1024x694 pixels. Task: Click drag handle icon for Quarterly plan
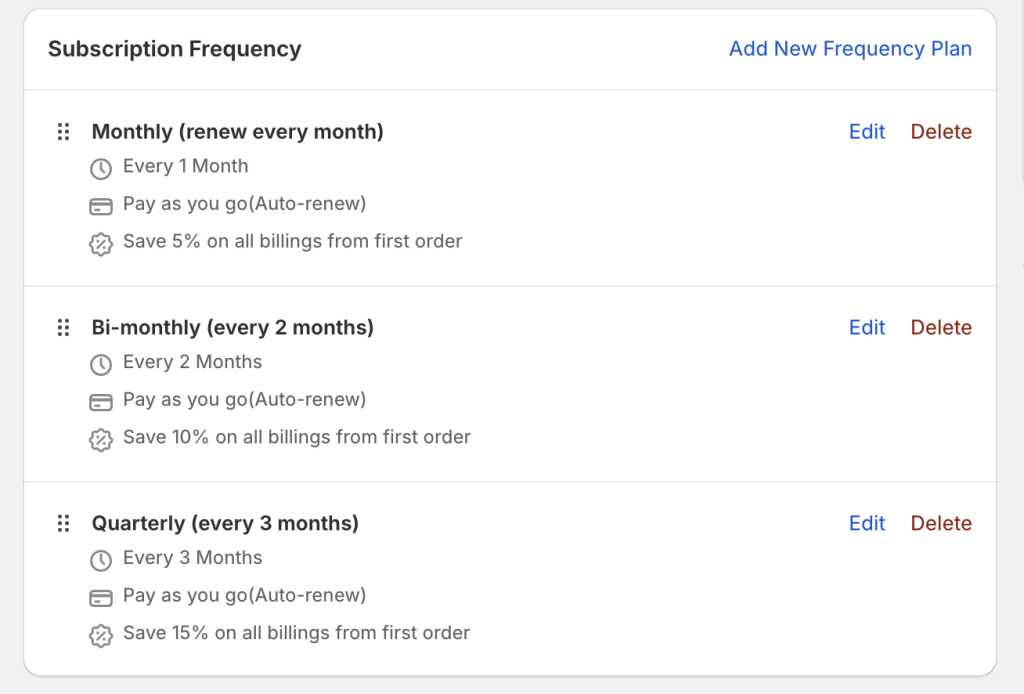[63, 524]
